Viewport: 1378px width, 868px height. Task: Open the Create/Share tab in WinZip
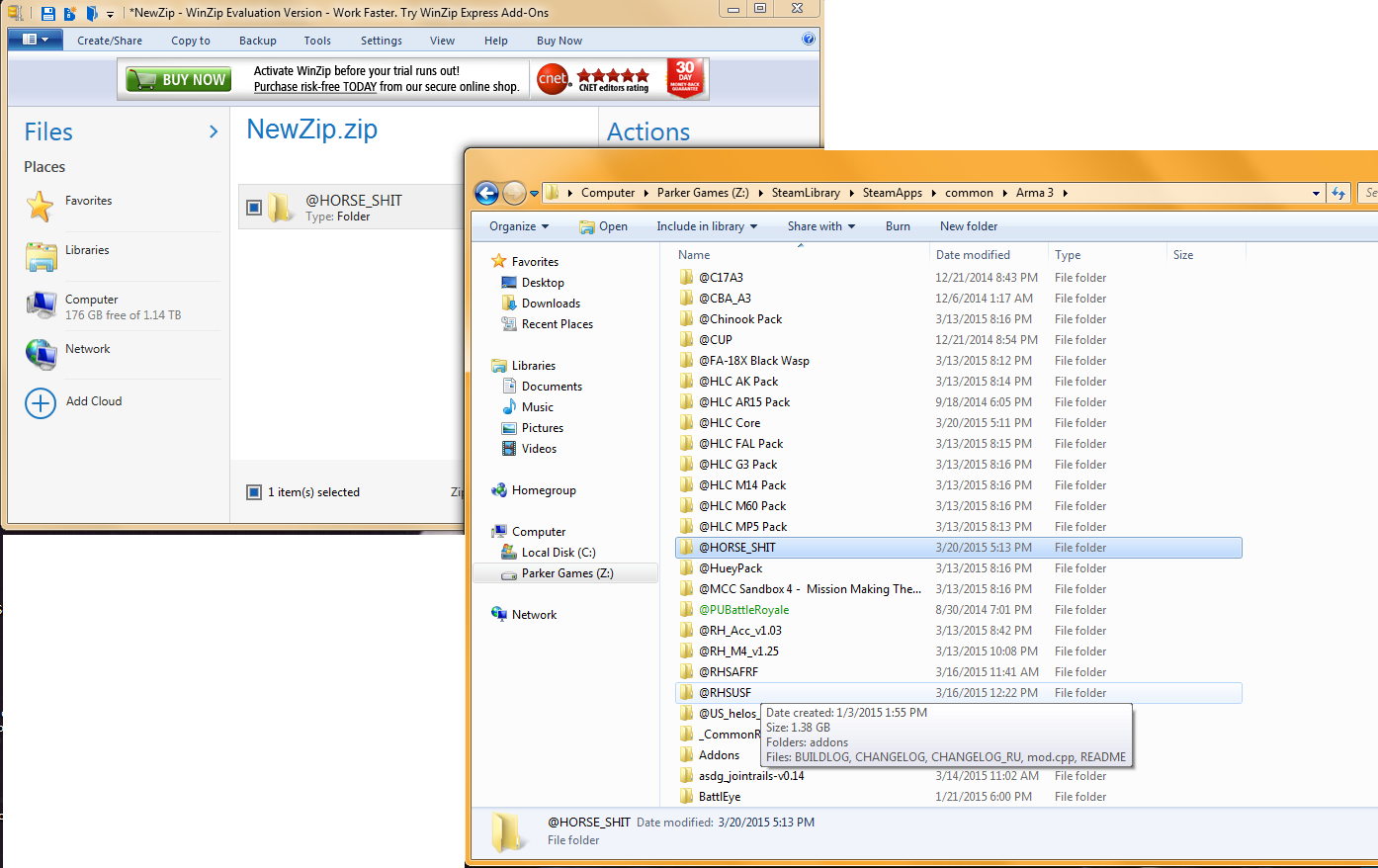[110, 41]
